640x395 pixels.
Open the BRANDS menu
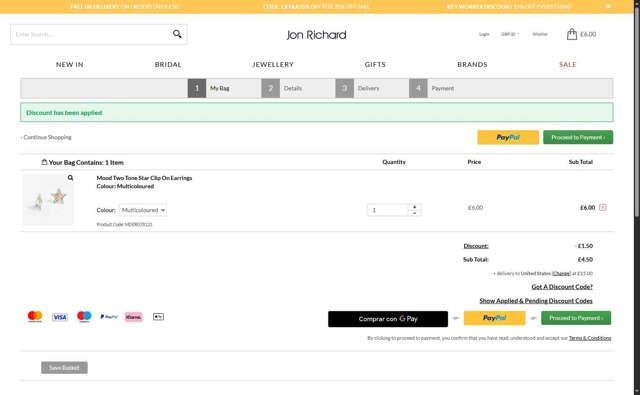point(472,64)
